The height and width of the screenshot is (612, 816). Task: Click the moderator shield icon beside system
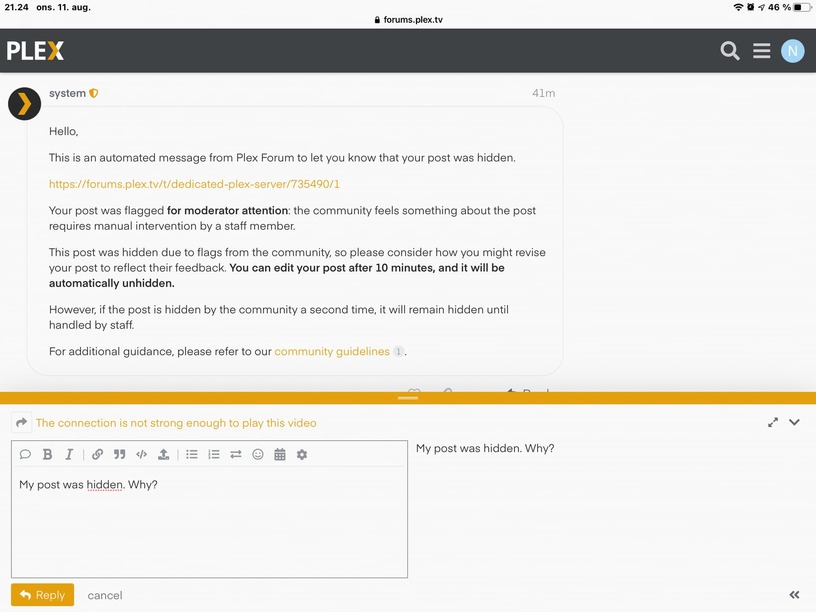(94, 93)
